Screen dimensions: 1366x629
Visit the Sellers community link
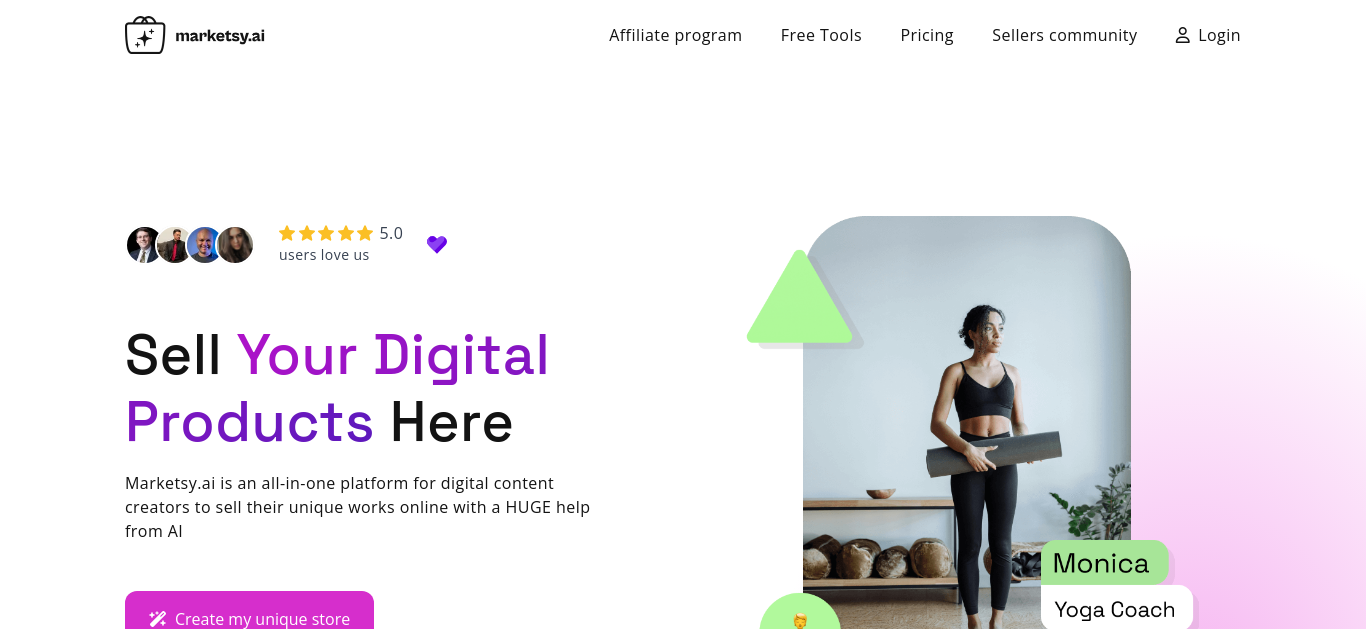tap(1064, 35)
